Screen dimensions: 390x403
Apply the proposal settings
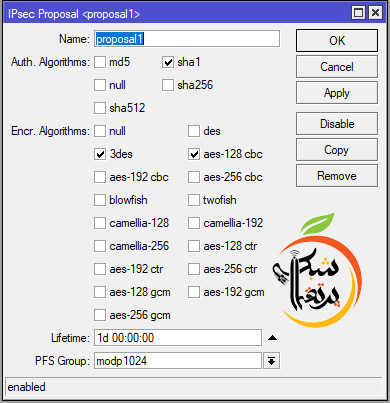[337, 93]
